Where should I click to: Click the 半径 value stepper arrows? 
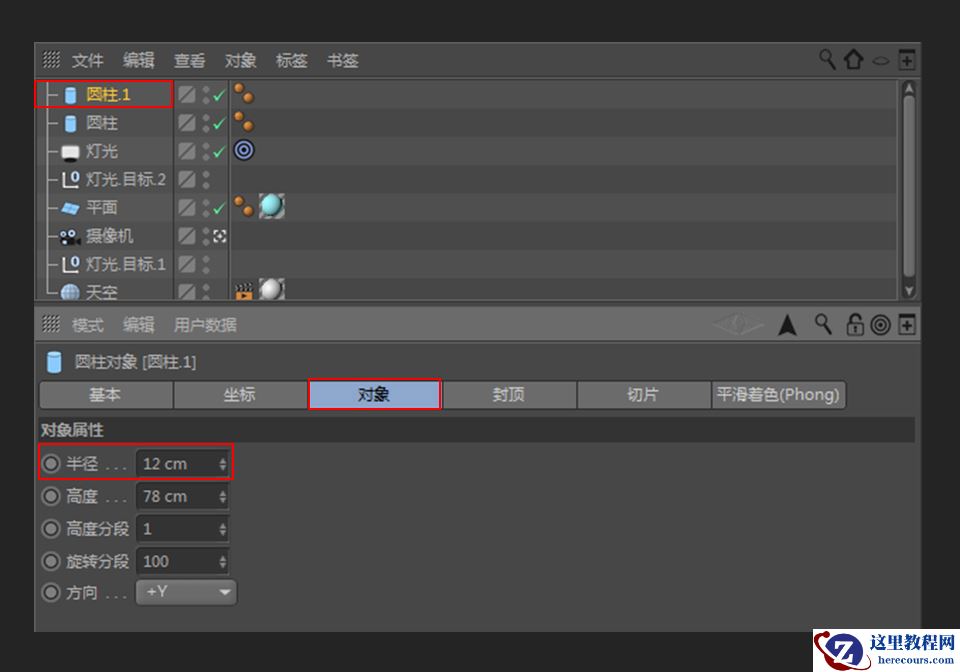tap(224, 463)
